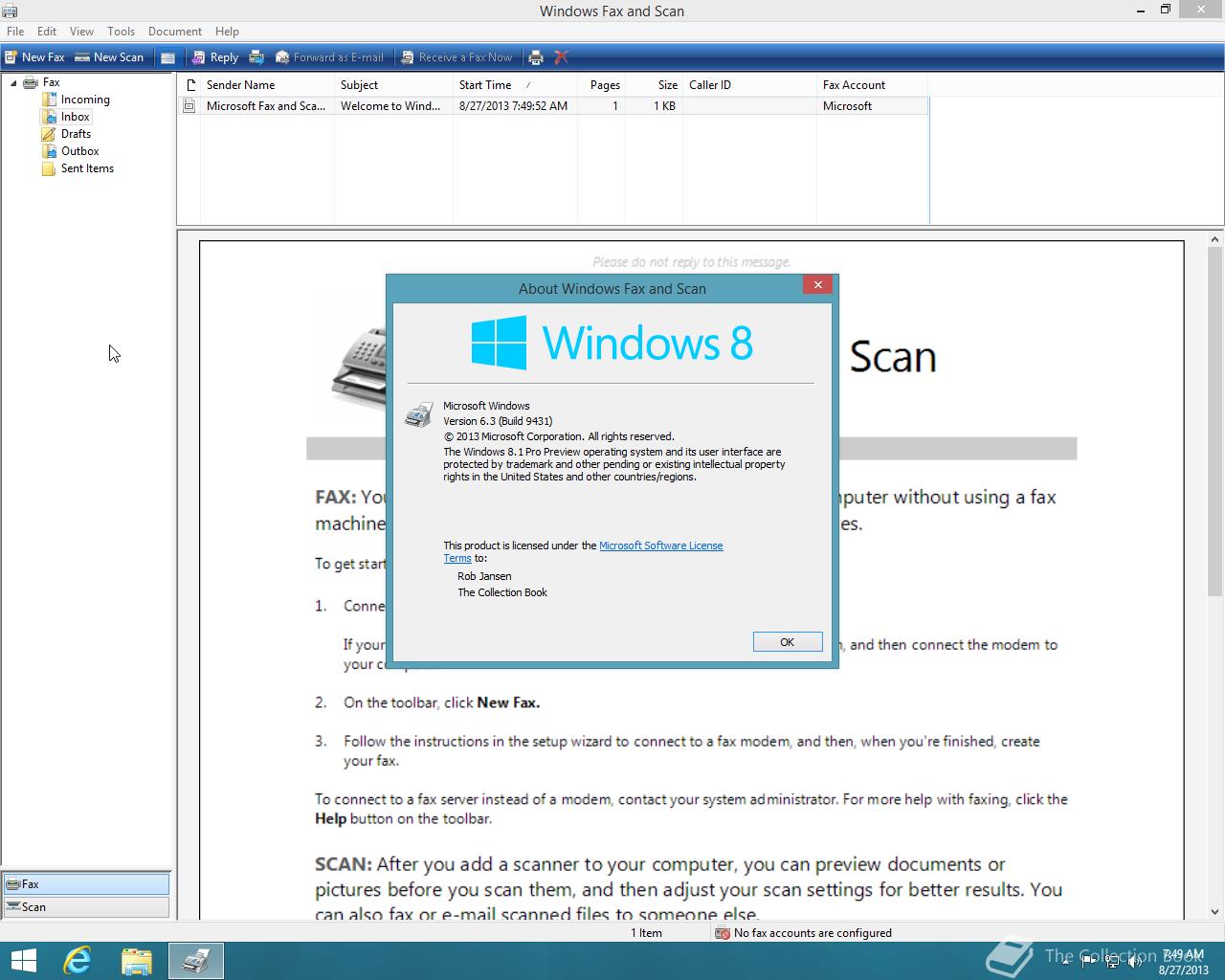Viewport: 1225px width, 980px height.
Task: Select the Fax root node in tree
Action: tap(51, 82)
